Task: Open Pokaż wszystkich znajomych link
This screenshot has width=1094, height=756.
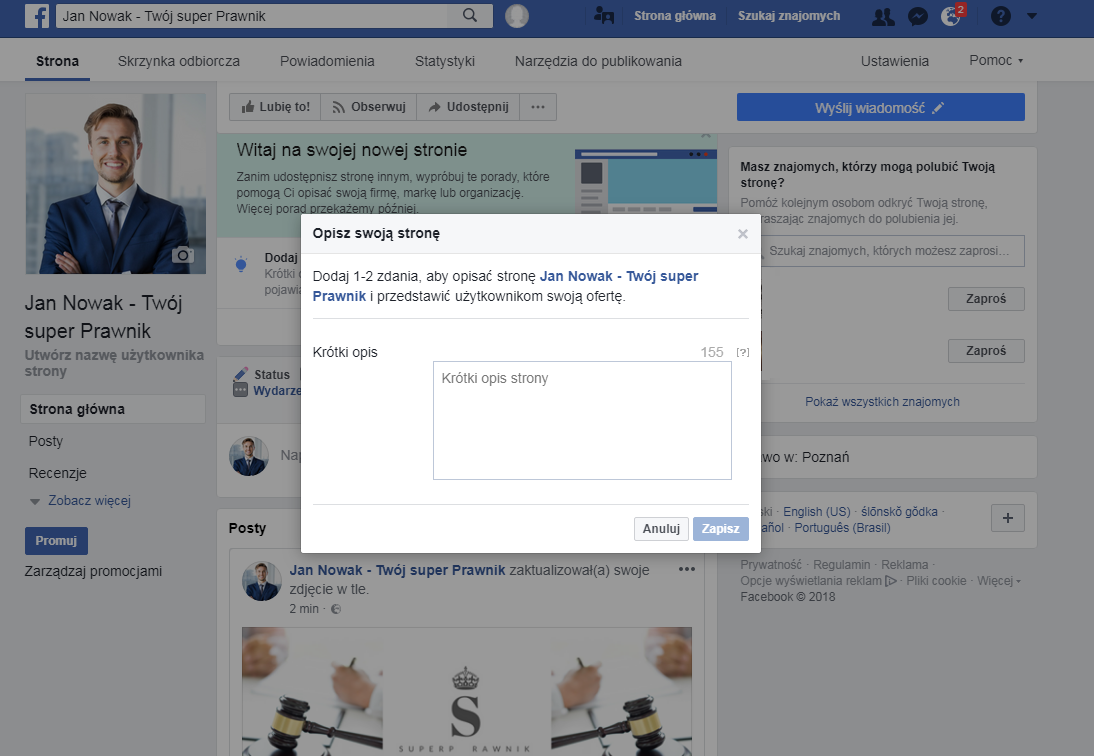Action: [x=882, y=402]
